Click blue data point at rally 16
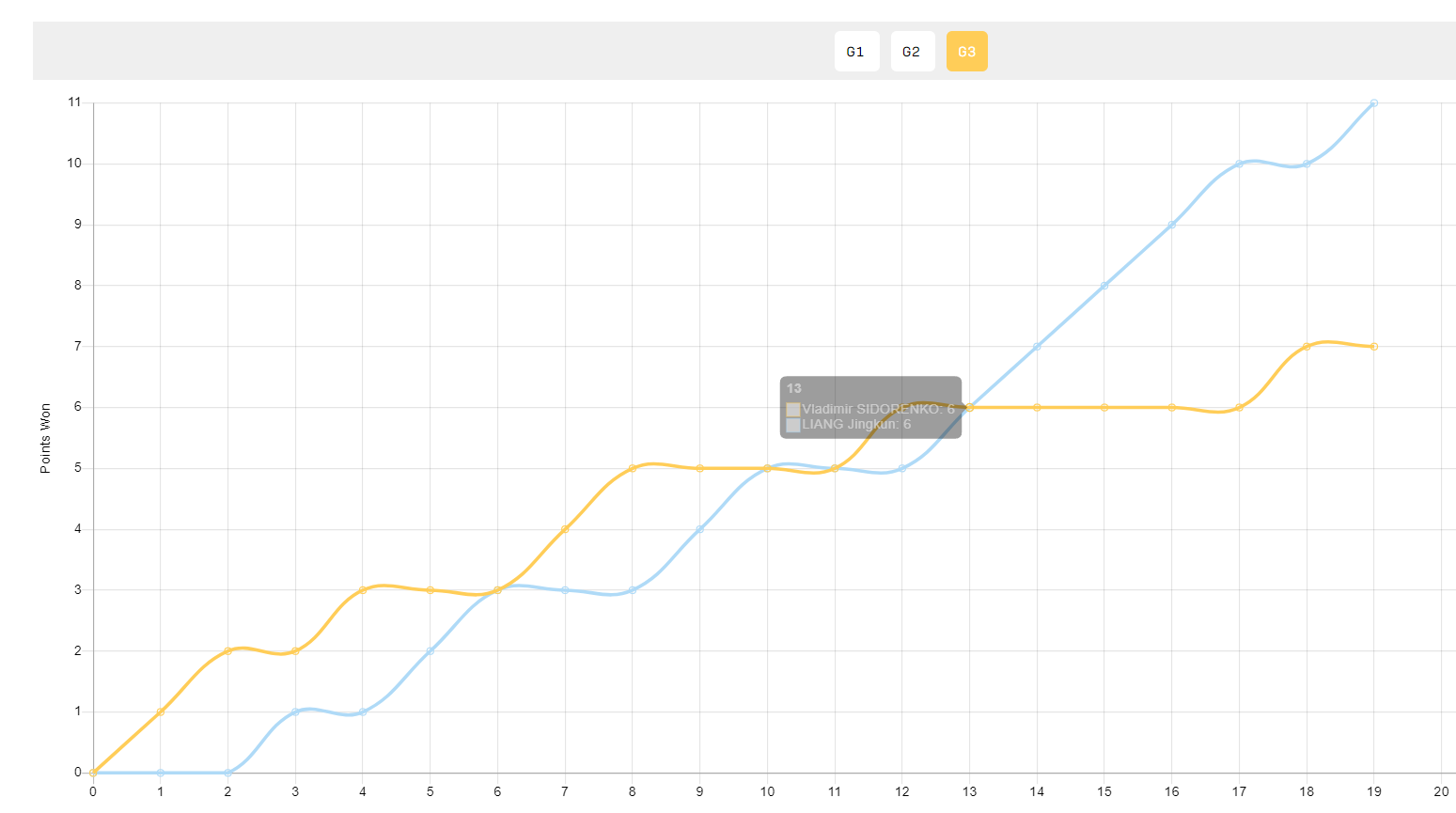 coord(1172,225)
